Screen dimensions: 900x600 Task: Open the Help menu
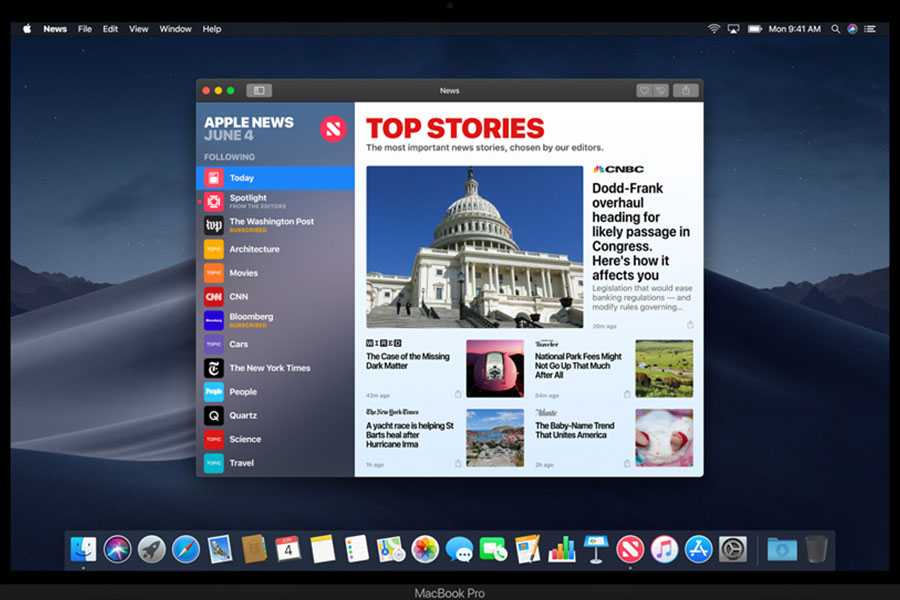(212, 29)
